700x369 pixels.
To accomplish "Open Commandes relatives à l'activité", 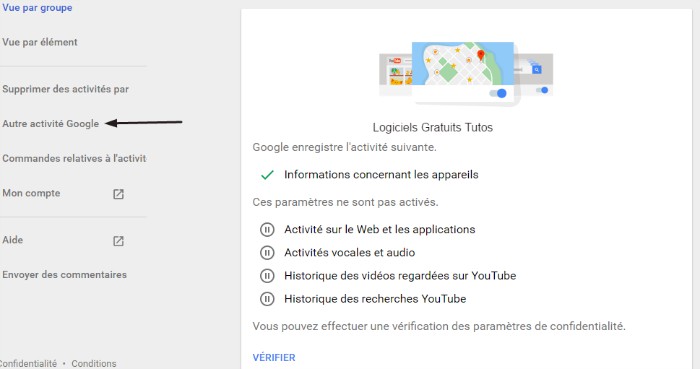I will (74, 158).
